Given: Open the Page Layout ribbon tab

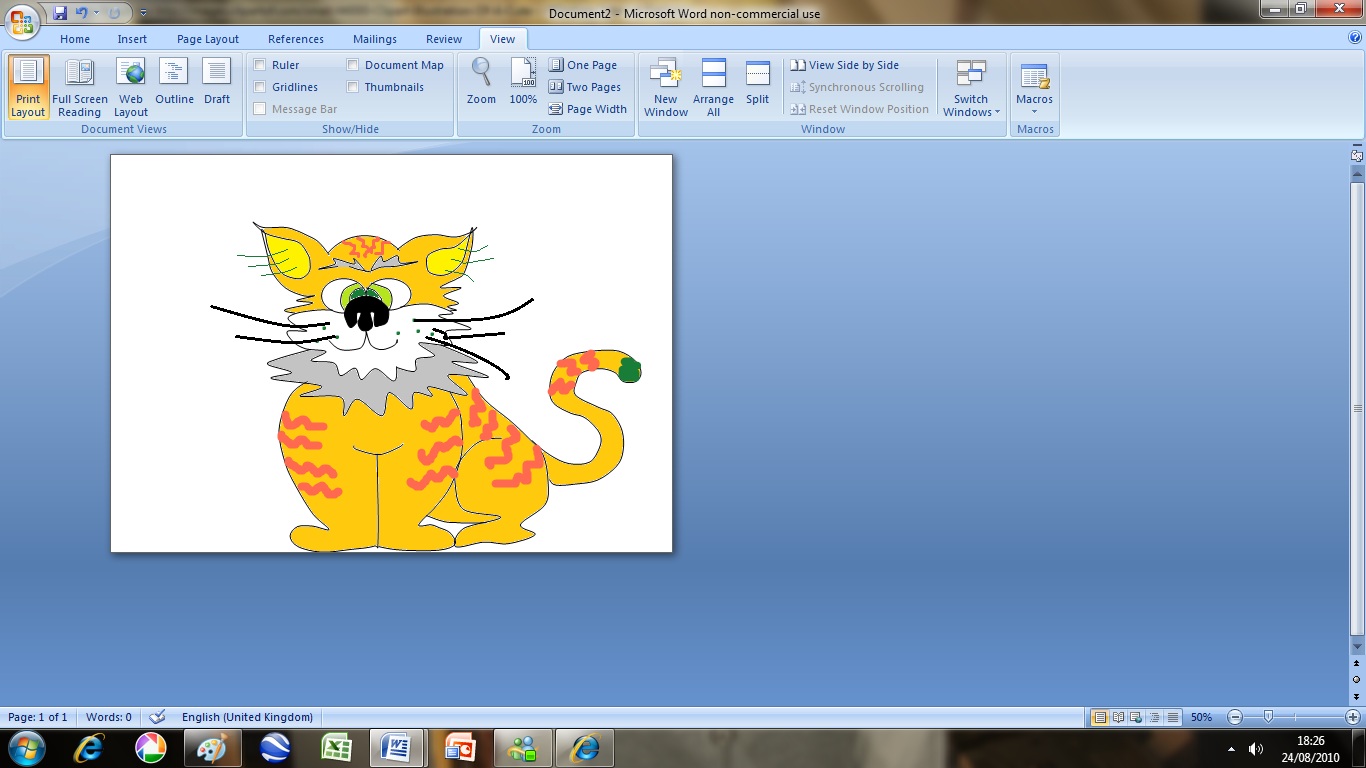Looking at the screenshot, I should click(208, 39).
